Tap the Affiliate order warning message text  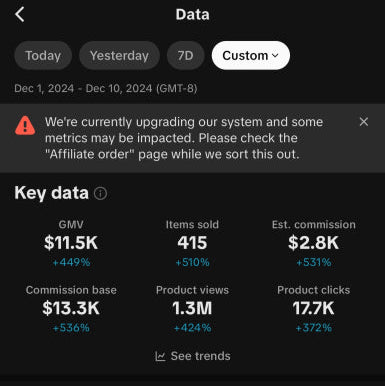[184, 138]
